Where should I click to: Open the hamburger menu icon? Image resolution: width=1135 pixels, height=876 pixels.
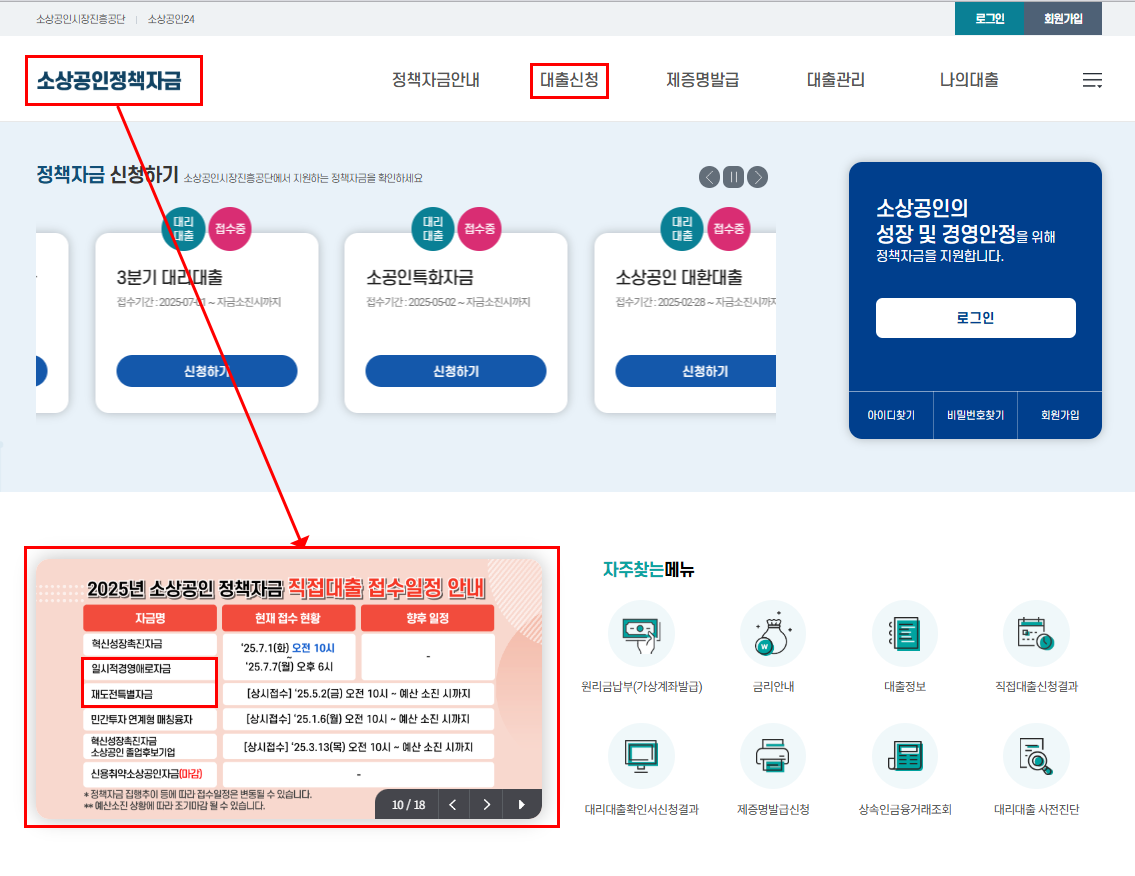tap(1092, 80)
